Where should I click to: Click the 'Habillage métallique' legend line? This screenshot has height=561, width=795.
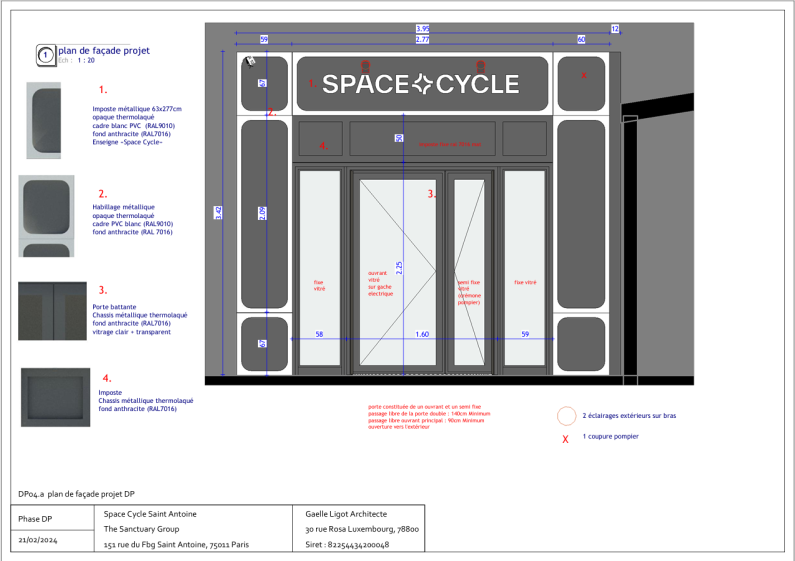tap(124, 207)
